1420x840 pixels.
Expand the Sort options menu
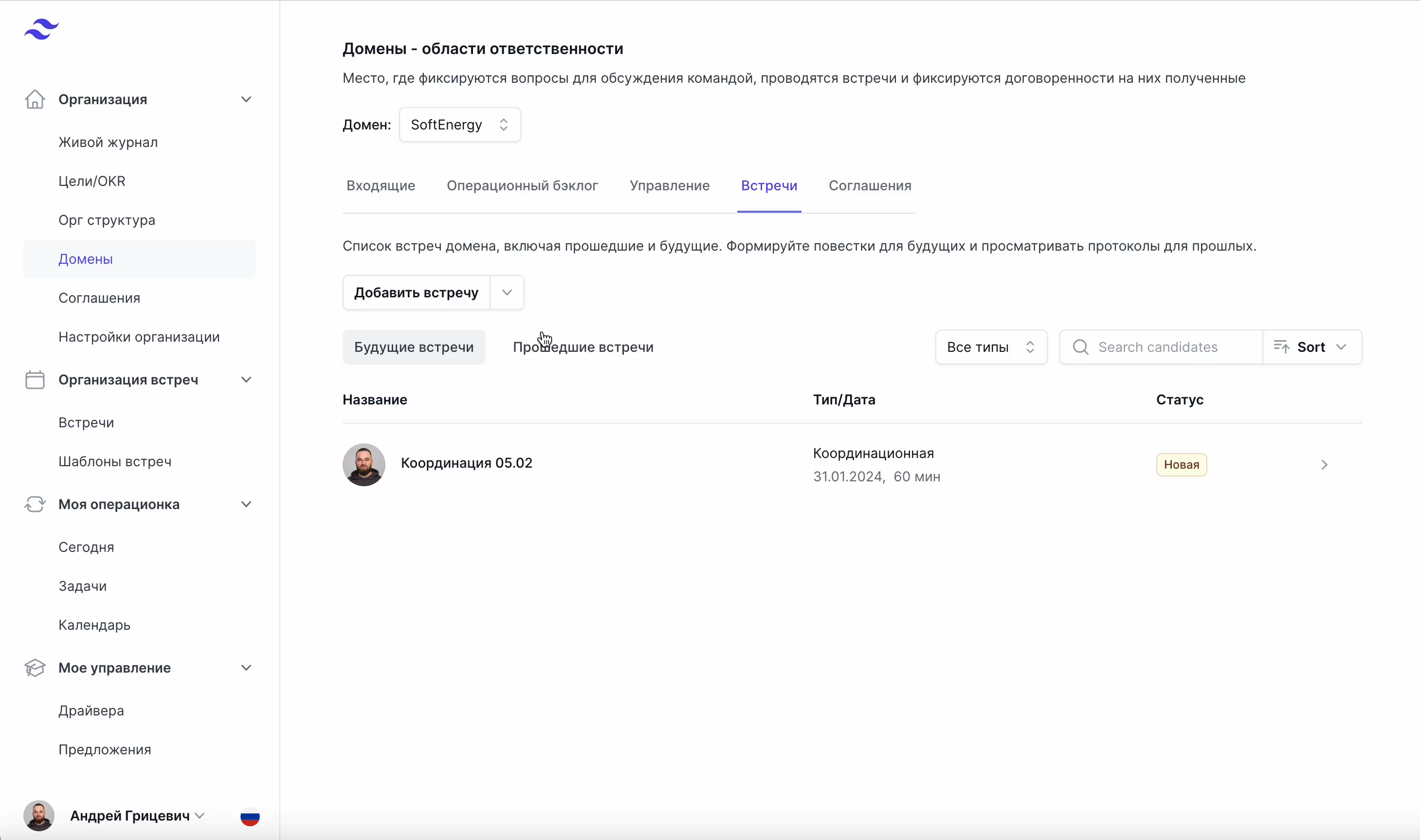click(1311, 347)
